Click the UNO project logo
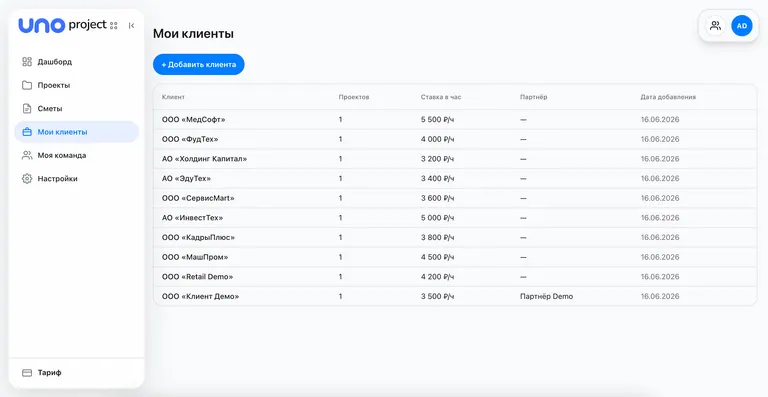This screenshot has width=768, height=397. pyautogui.click(x=62, y=25)
